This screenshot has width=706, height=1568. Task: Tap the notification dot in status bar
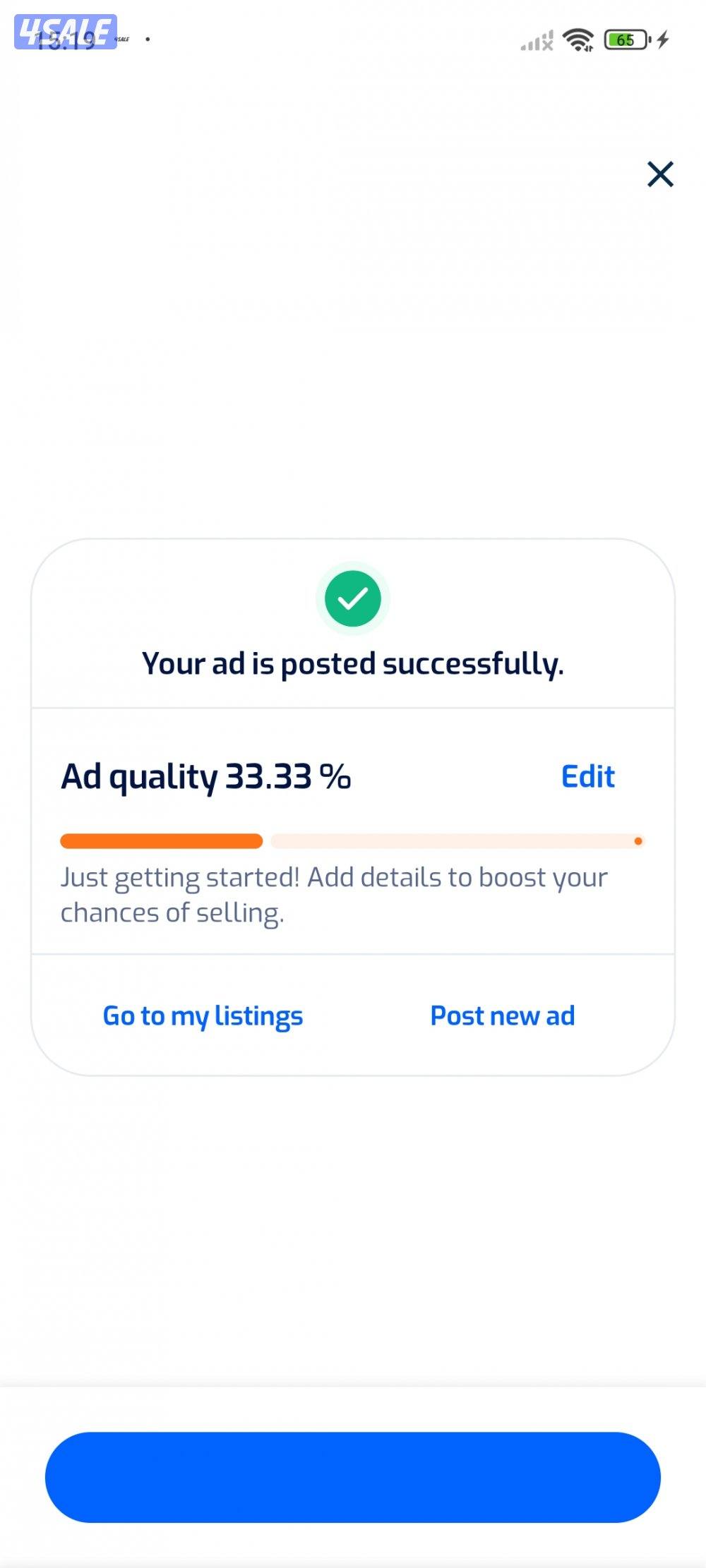click(x=148, y=40)
